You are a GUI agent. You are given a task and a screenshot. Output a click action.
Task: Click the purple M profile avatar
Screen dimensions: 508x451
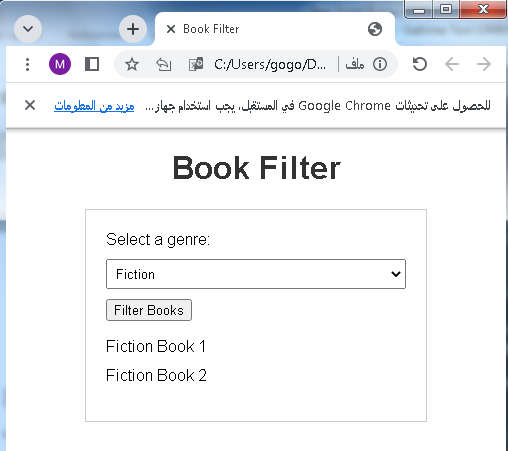[x=60, y=64]
